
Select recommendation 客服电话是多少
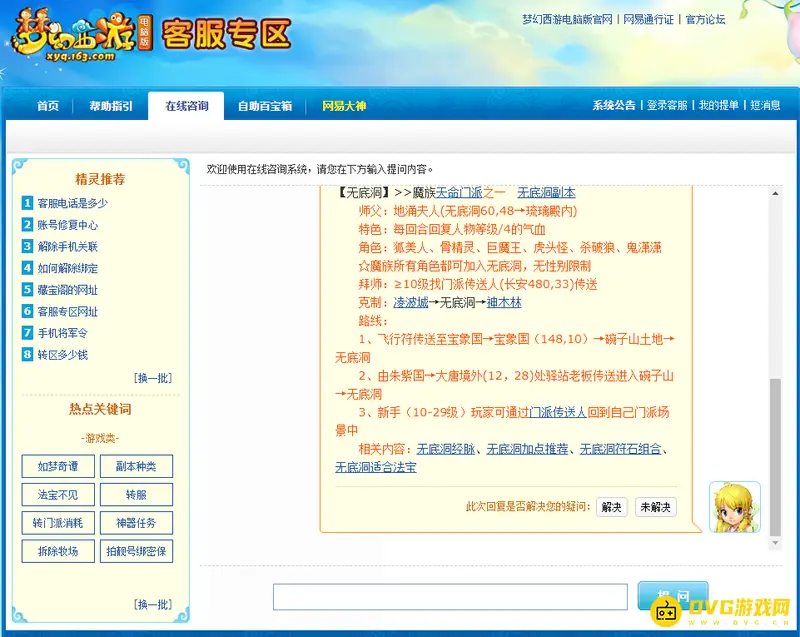click(x=72, y=203)
